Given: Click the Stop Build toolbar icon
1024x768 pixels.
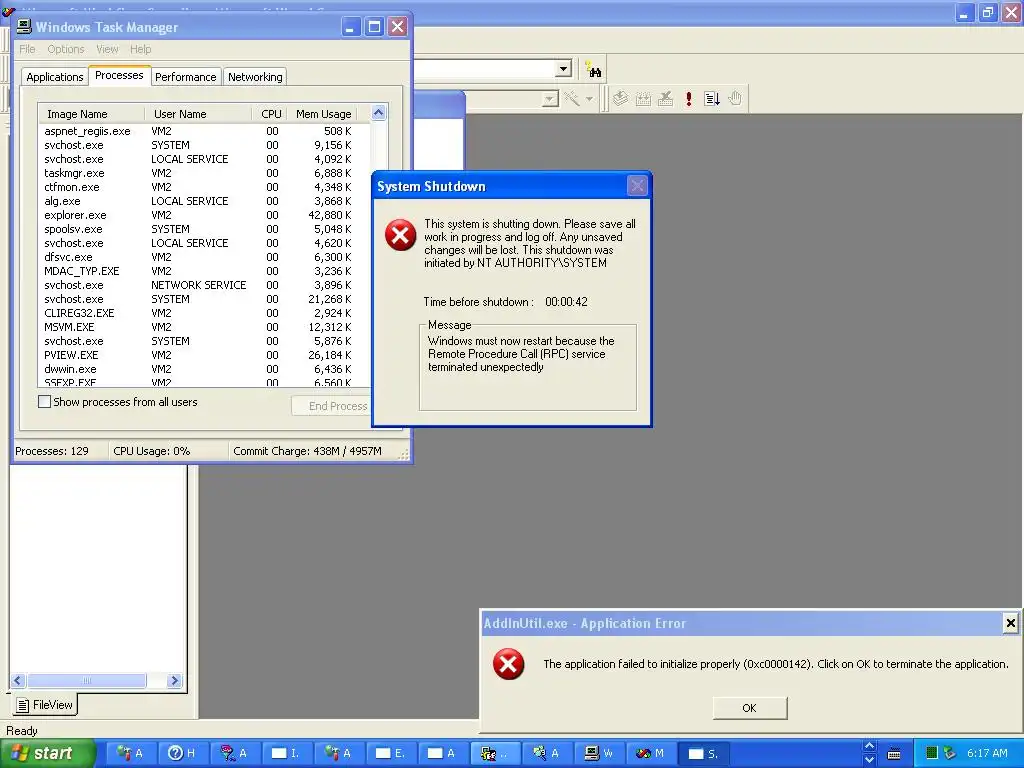Looking at the screenshot, I should click(665, 99).
